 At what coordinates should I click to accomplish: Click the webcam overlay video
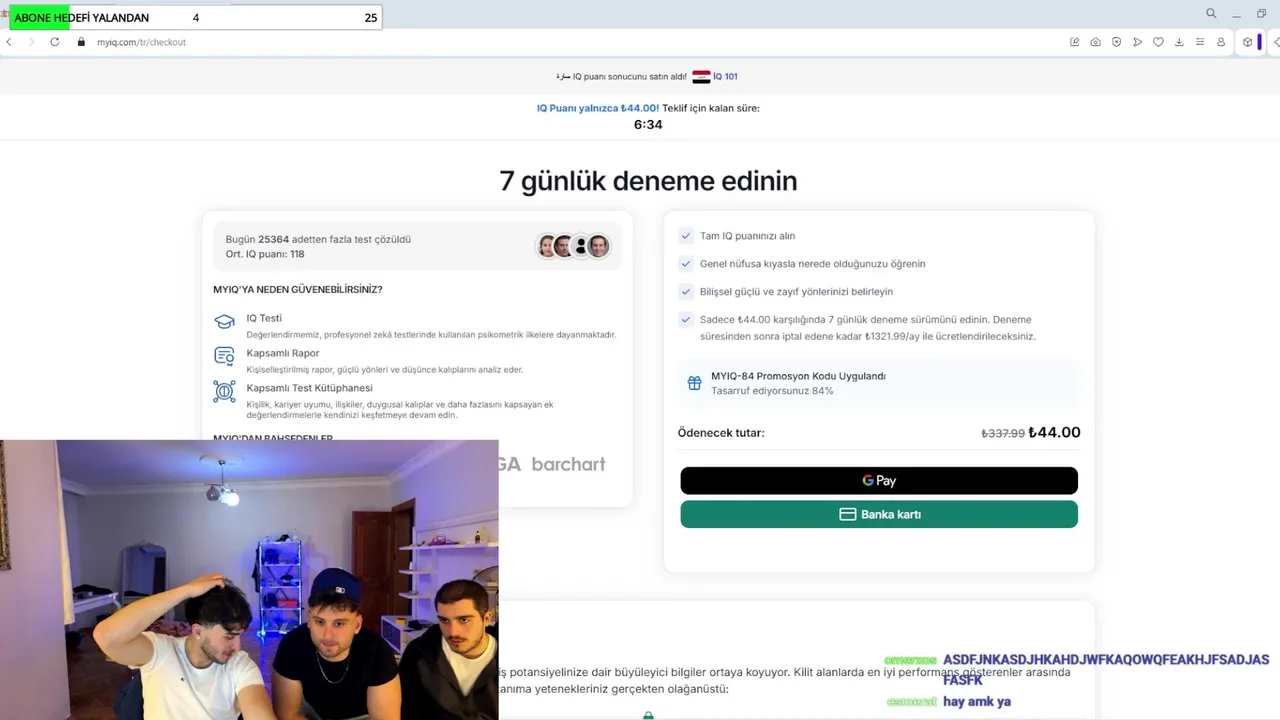click(x=249, y=580)
